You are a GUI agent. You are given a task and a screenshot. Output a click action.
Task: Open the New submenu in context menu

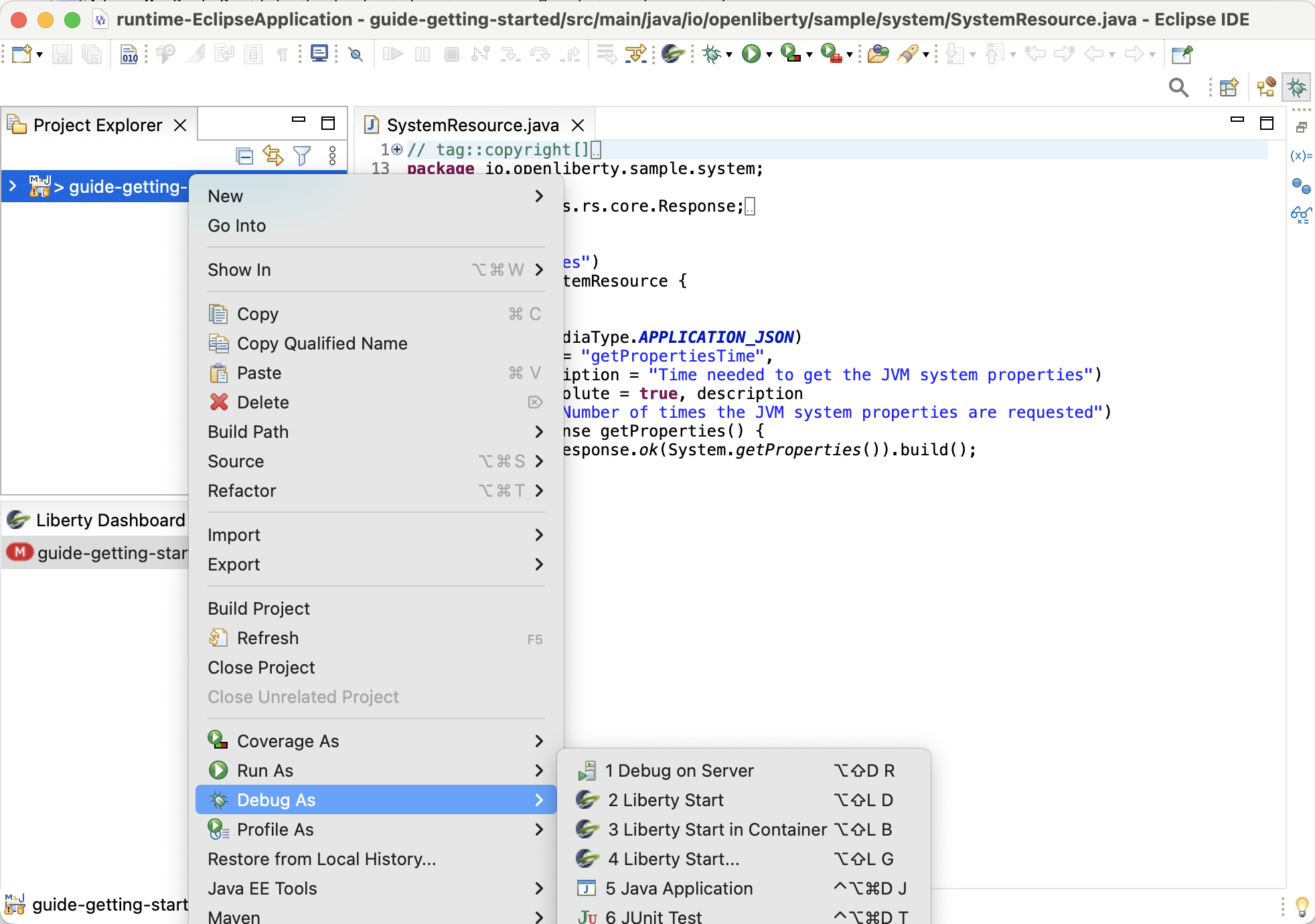376,196
